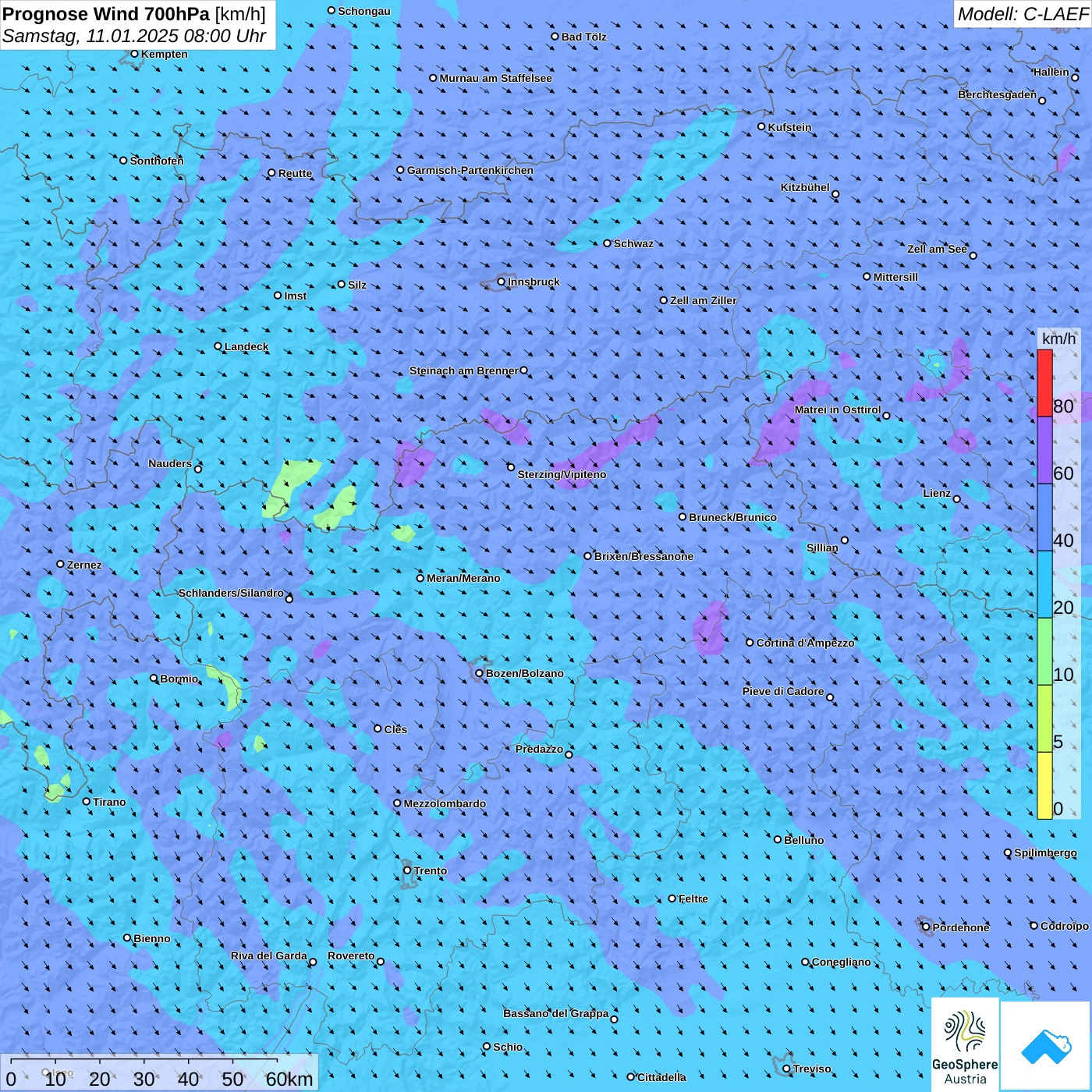The height and width of the screenshot is (1092, 1092).
Task: Click the Zernez label
Action: click(84, 565)
